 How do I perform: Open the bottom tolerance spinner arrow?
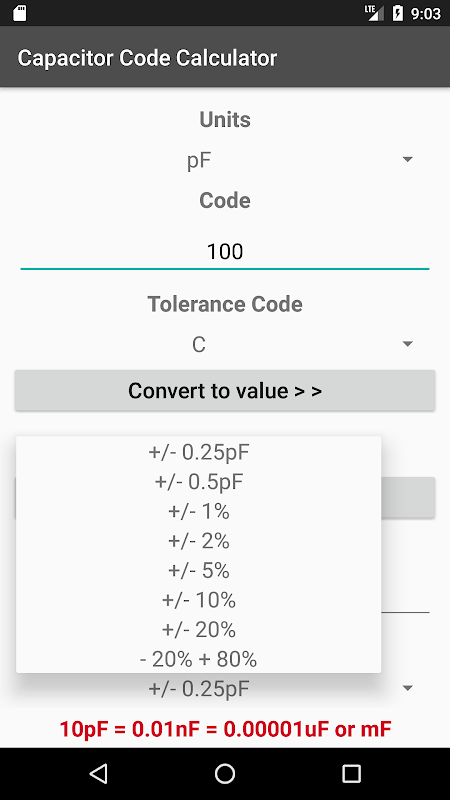coord(407,688)
